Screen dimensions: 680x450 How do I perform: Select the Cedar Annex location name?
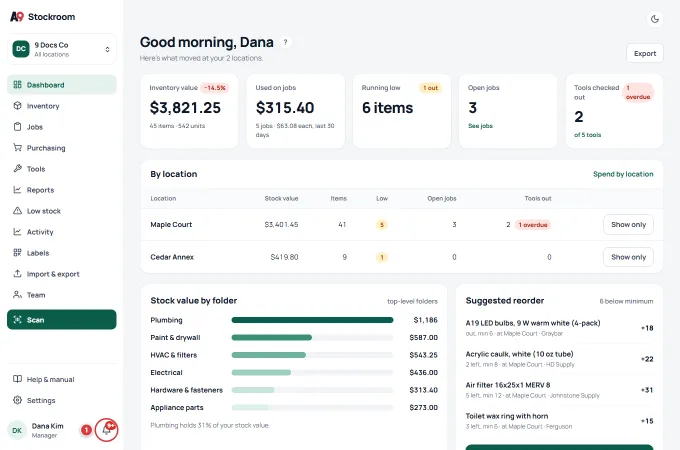pyautogui.click(x=172, y=257)
